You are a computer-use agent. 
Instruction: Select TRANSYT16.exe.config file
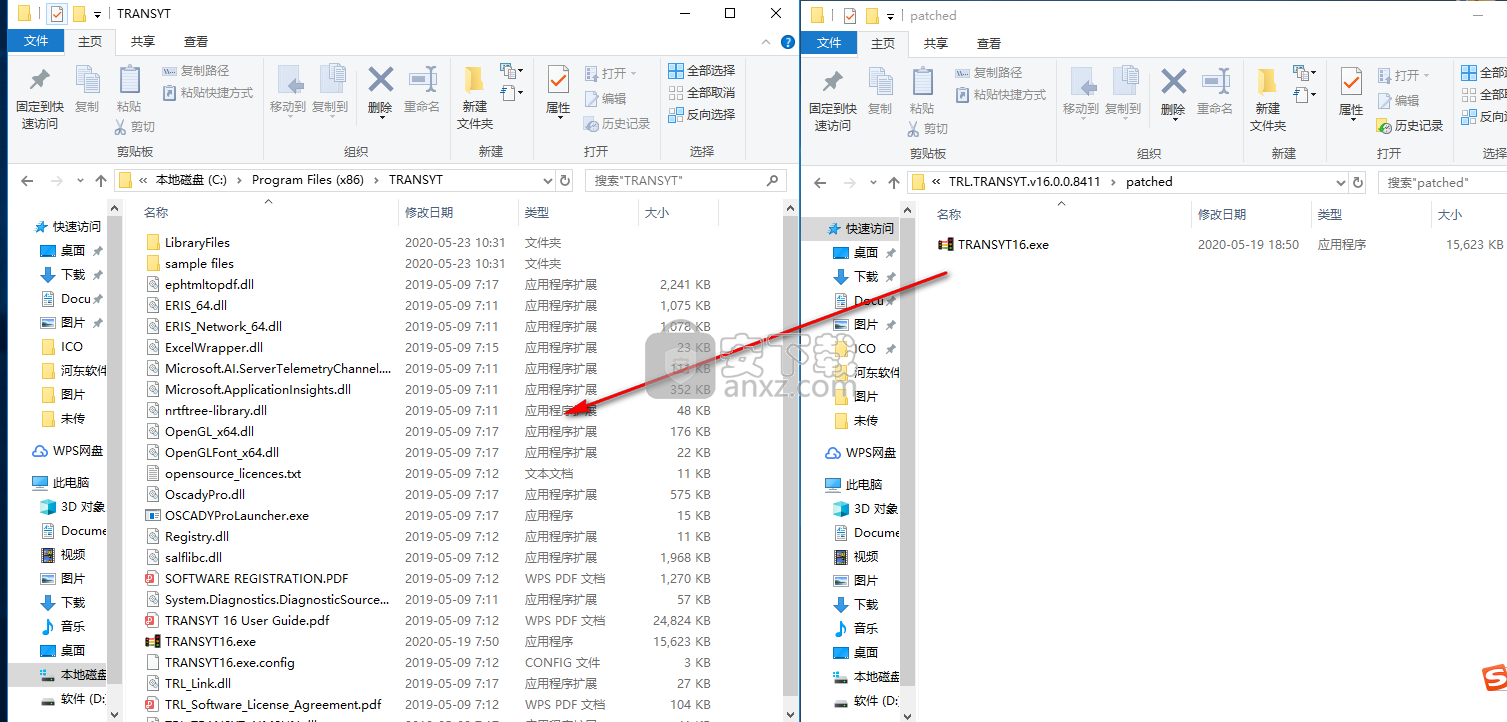(229, 662)
